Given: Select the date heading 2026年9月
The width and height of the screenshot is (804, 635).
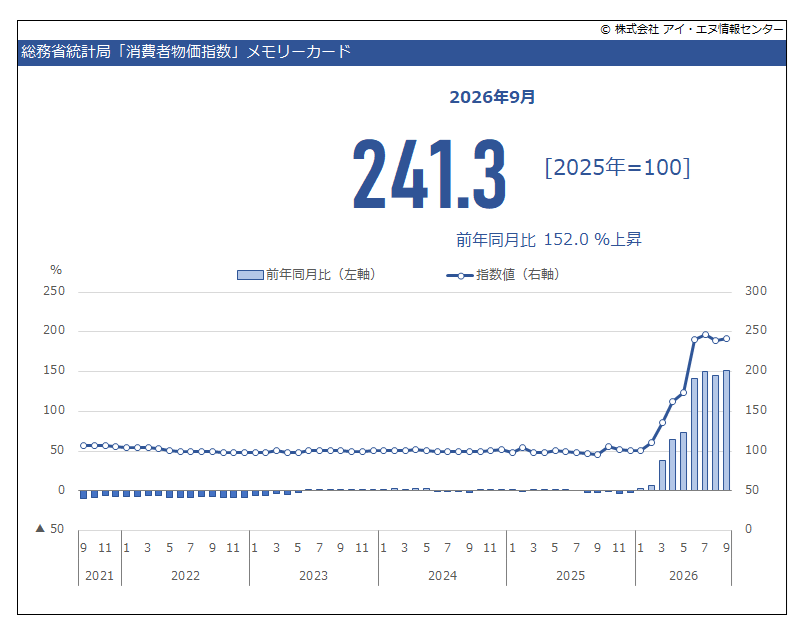Looking at the screenshot, I should click(x=492, y=97).
